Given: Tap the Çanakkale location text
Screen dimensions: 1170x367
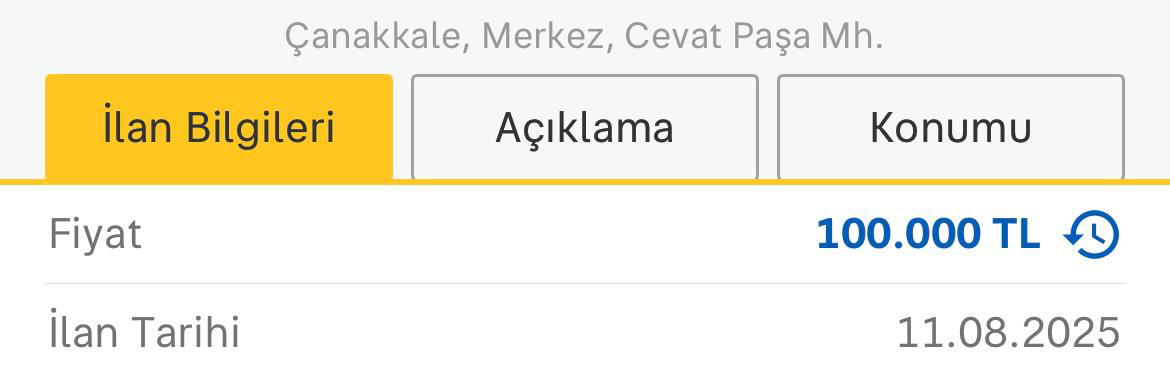Looking at the screenshot, I should (377, 37).
